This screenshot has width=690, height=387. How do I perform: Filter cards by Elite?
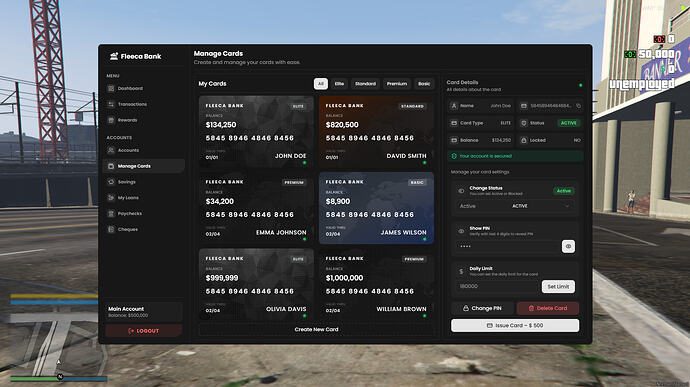click(339, 84)
